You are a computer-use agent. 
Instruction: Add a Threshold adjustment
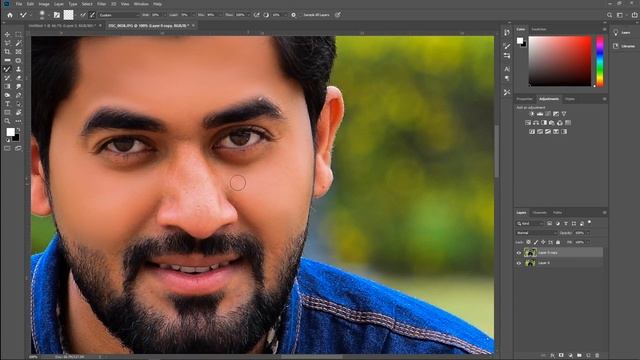click(x=548, y=131)
